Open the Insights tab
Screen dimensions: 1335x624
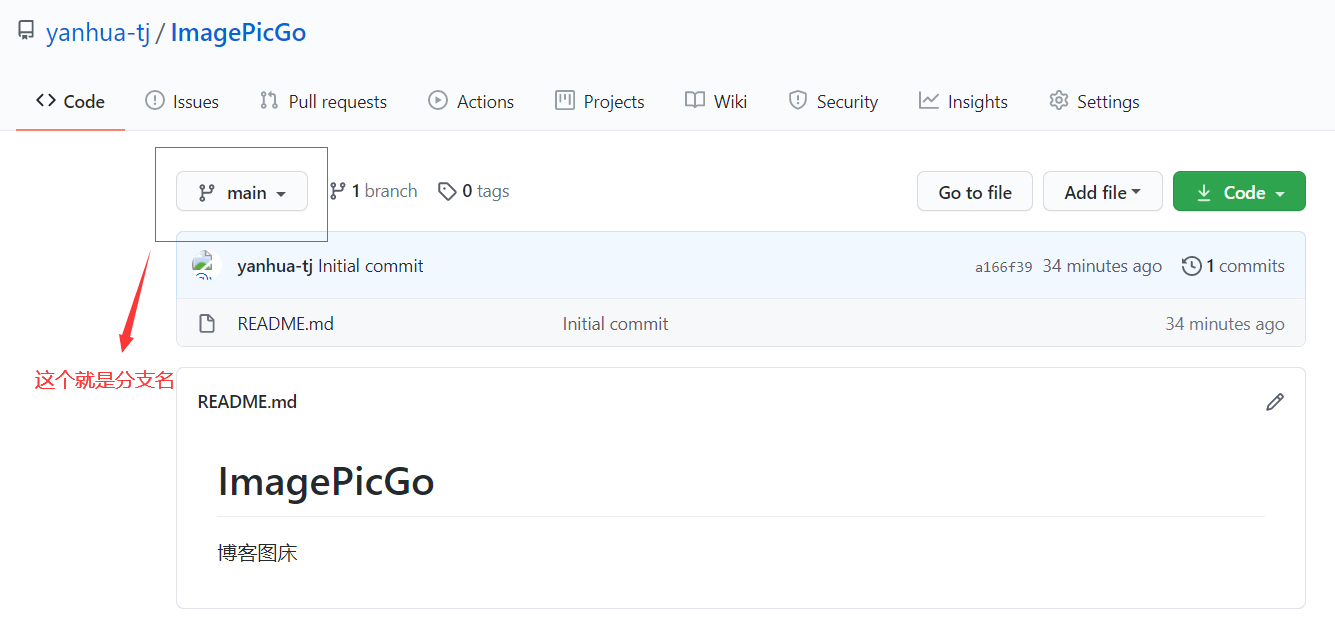pos(963,101)
